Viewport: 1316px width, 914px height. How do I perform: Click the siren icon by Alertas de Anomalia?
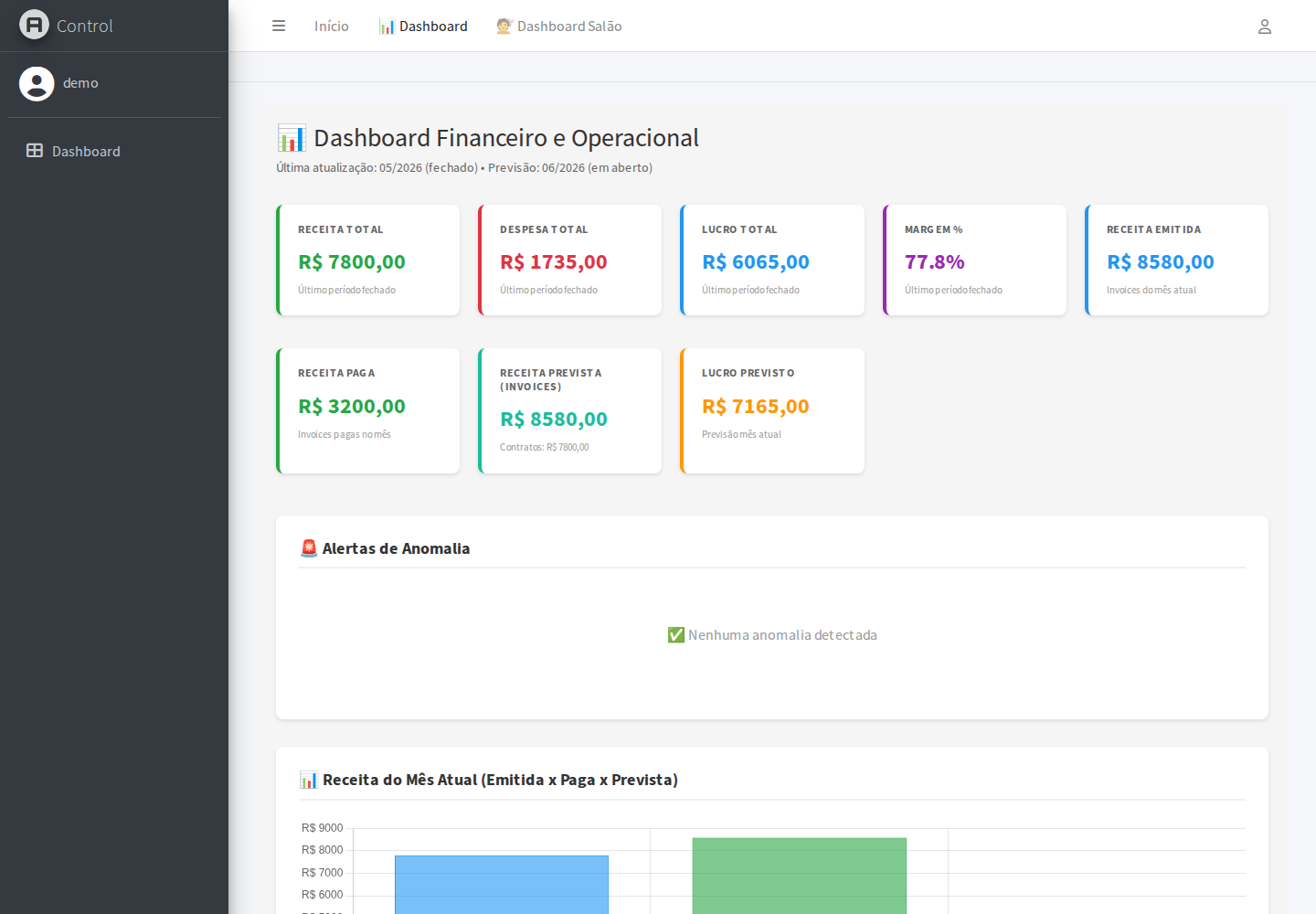point(309,548)
